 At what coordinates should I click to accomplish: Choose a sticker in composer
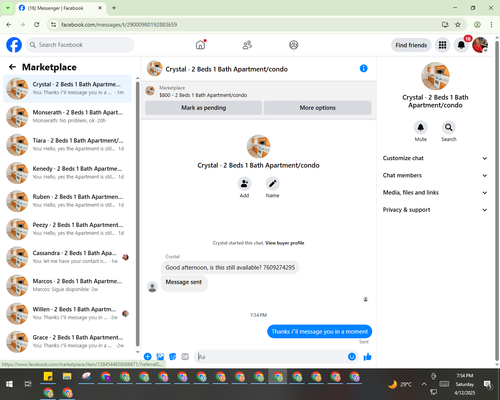coord(173,357)
